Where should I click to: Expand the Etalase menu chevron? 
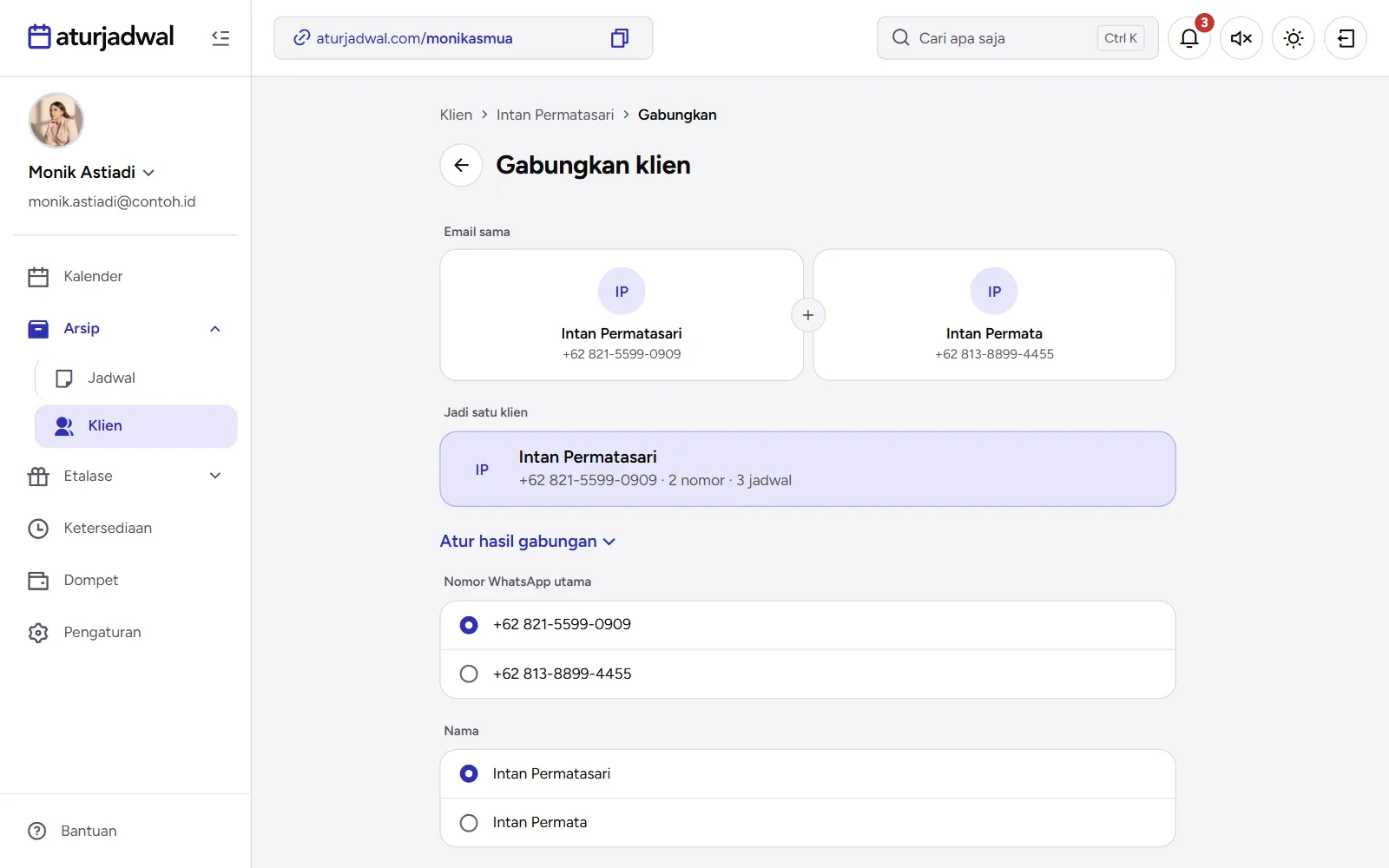(x=215, y=476)
